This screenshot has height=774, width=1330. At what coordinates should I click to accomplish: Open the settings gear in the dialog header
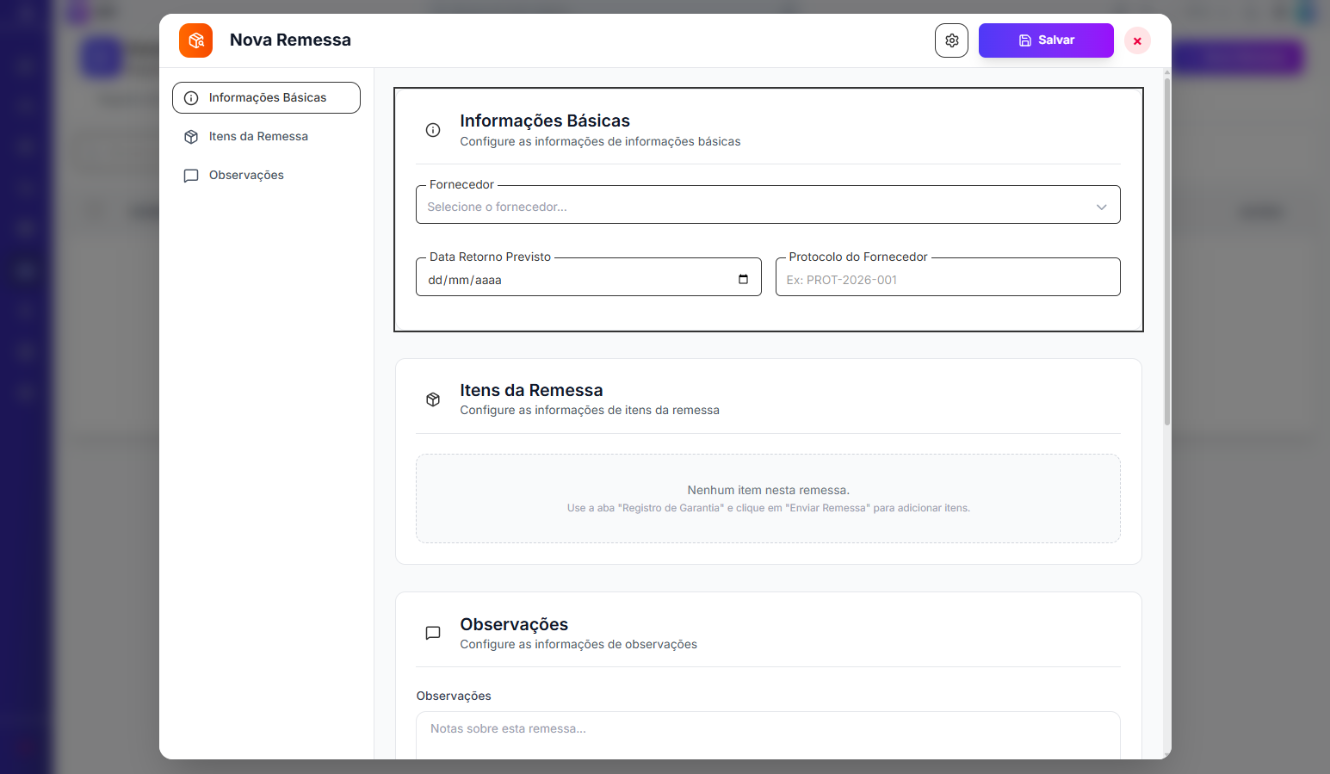951,40
